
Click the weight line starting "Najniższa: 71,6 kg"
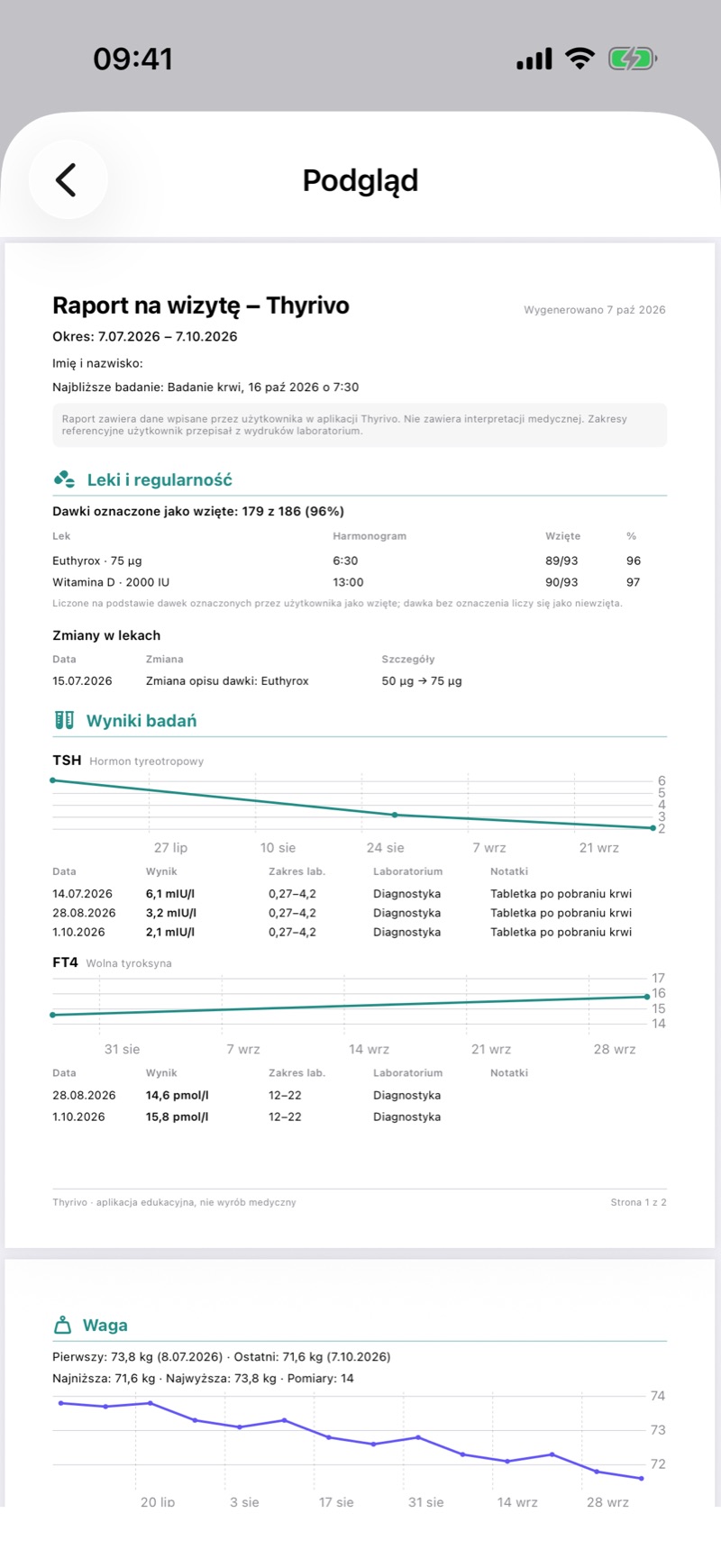point(203,1379)
